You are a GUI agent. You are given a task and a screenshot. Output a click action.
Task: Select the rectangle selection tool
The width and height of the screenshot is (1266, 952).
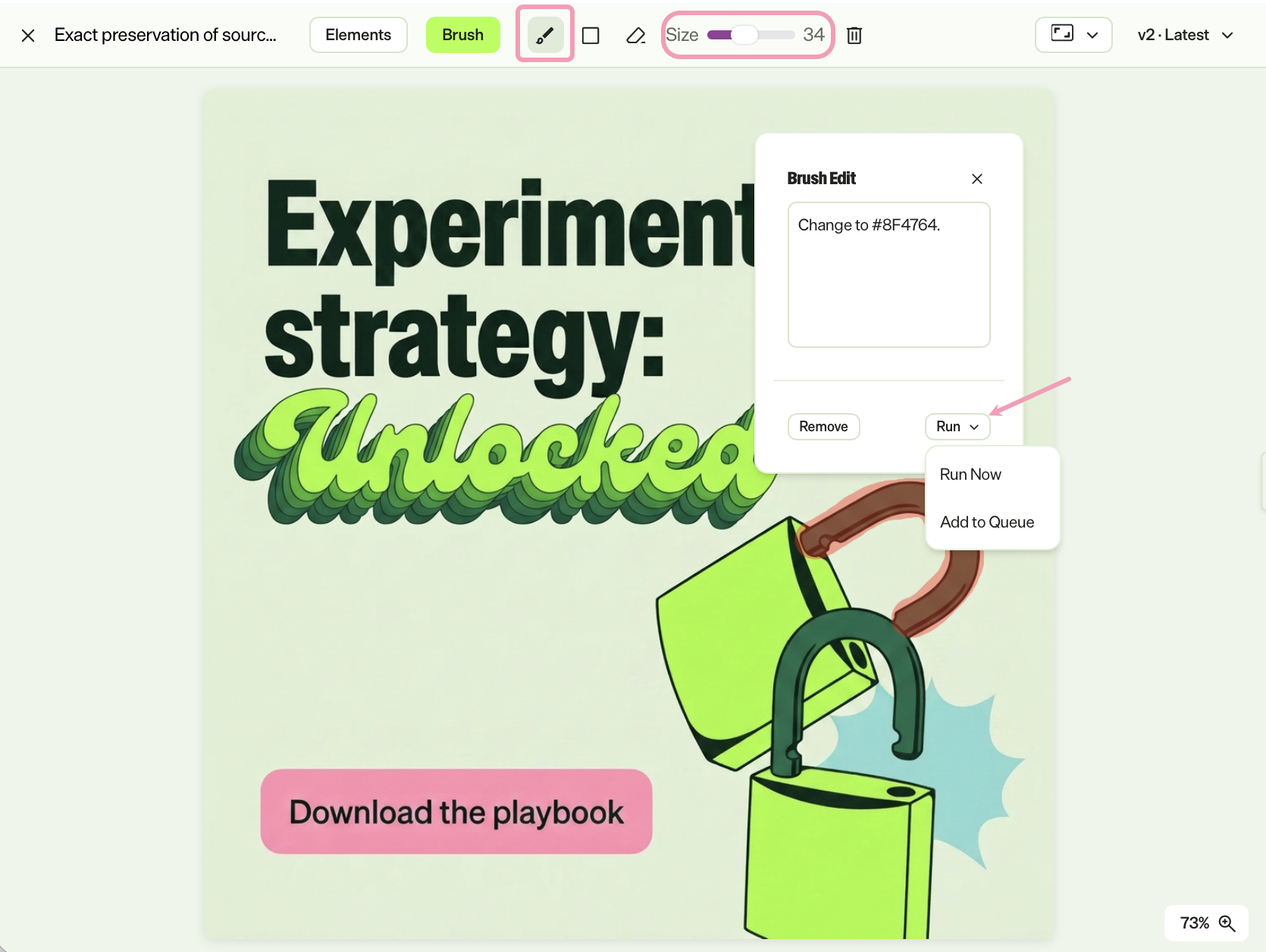tap(591, 36)
